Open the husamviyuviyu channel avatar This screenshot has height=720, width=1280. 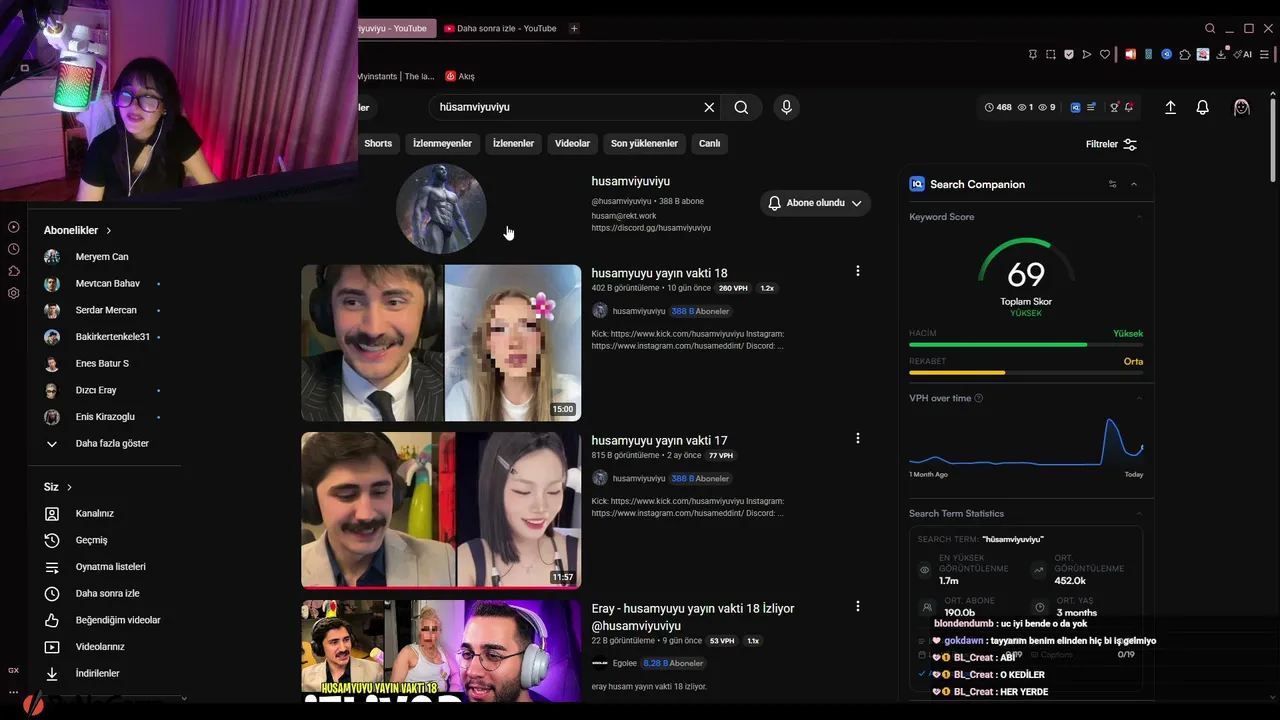(441, 208)
